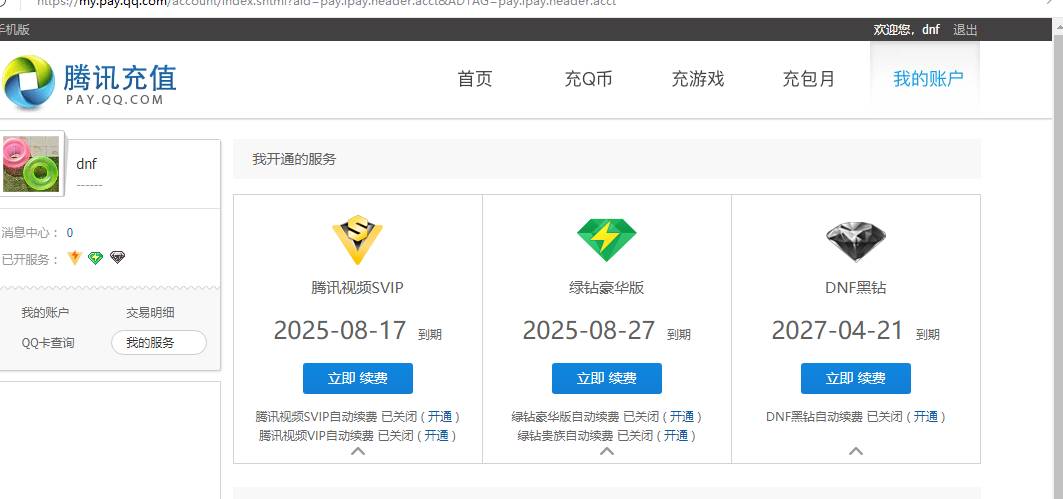
Task: Click 立即续费 for 腾讯视频SVIP
Action: point(357,378)
